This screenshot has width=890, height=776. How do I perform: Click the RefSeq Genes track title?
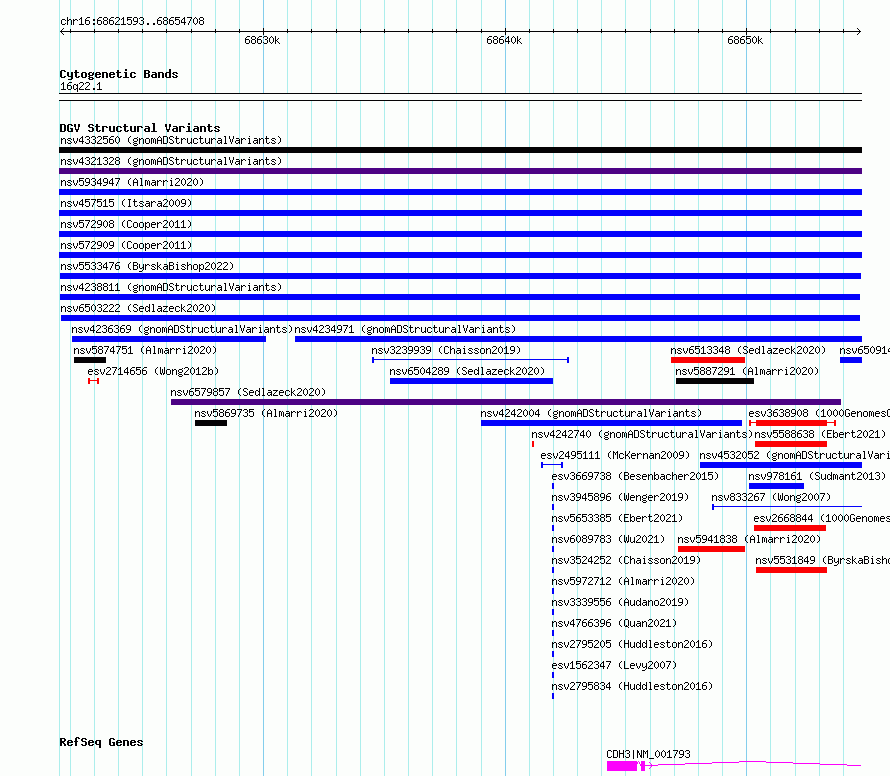tap(101, 743)
